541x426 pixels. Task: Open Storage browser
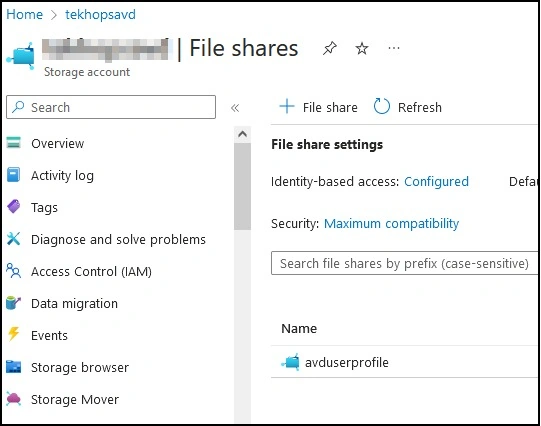[80, 368]
